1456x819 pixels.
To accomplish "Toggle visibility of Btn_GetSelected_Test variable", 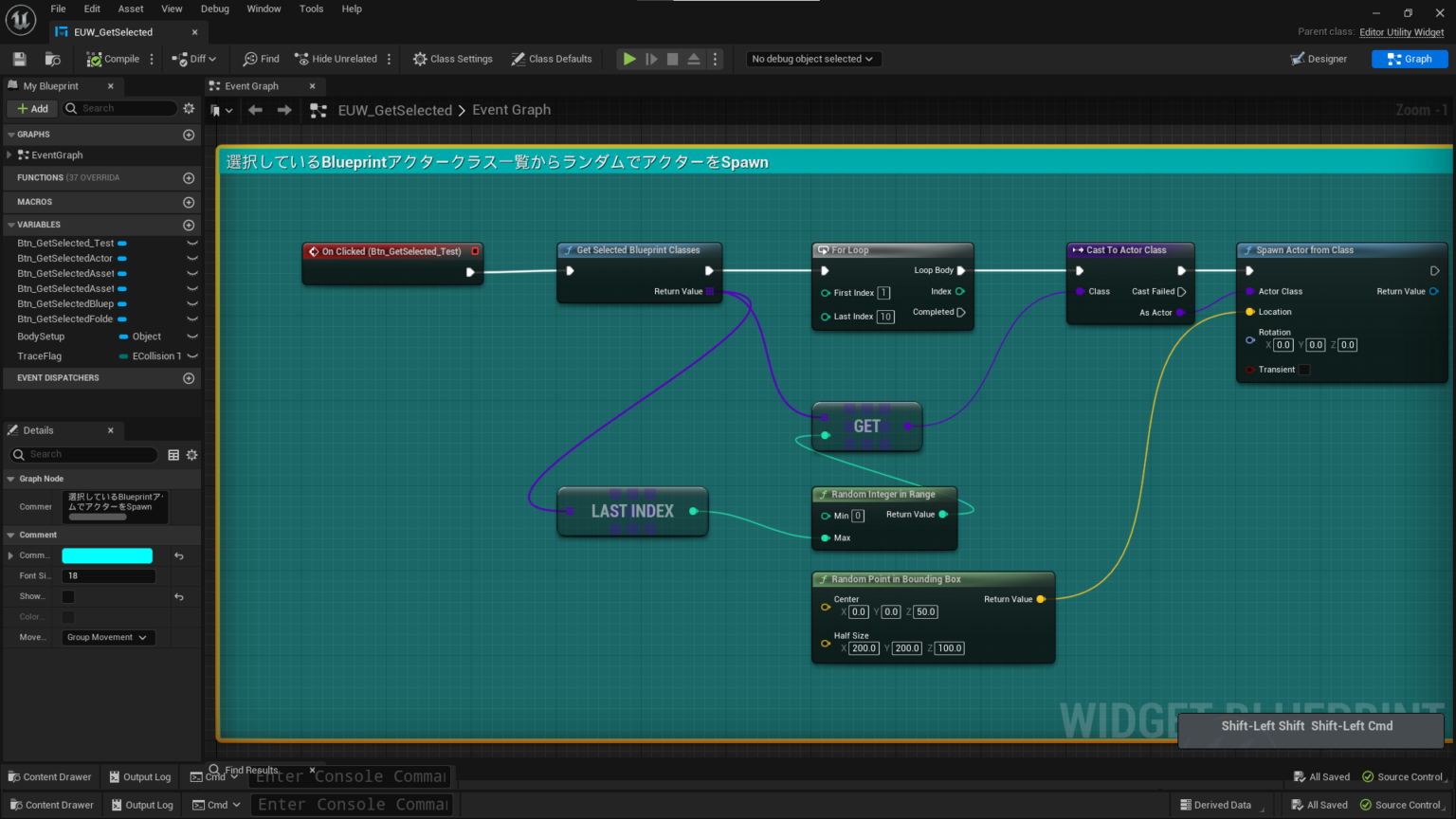I will (191, 243).
